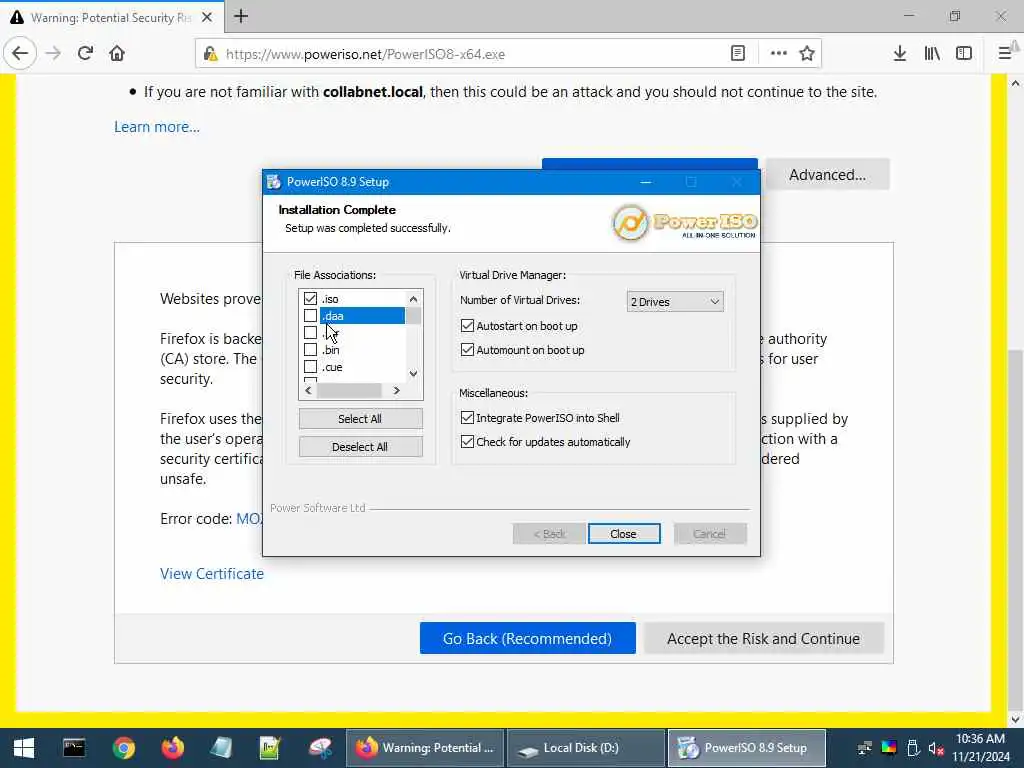This screenshot has height=768, width=1024.
Task: Open a new Firefox tab
Action: [241, 16]
